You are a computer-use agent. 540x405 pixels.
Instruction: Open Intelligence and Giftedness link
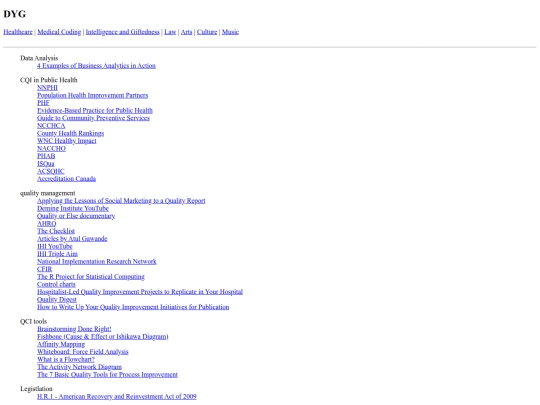pyautogui.click(x=123, y=32)
